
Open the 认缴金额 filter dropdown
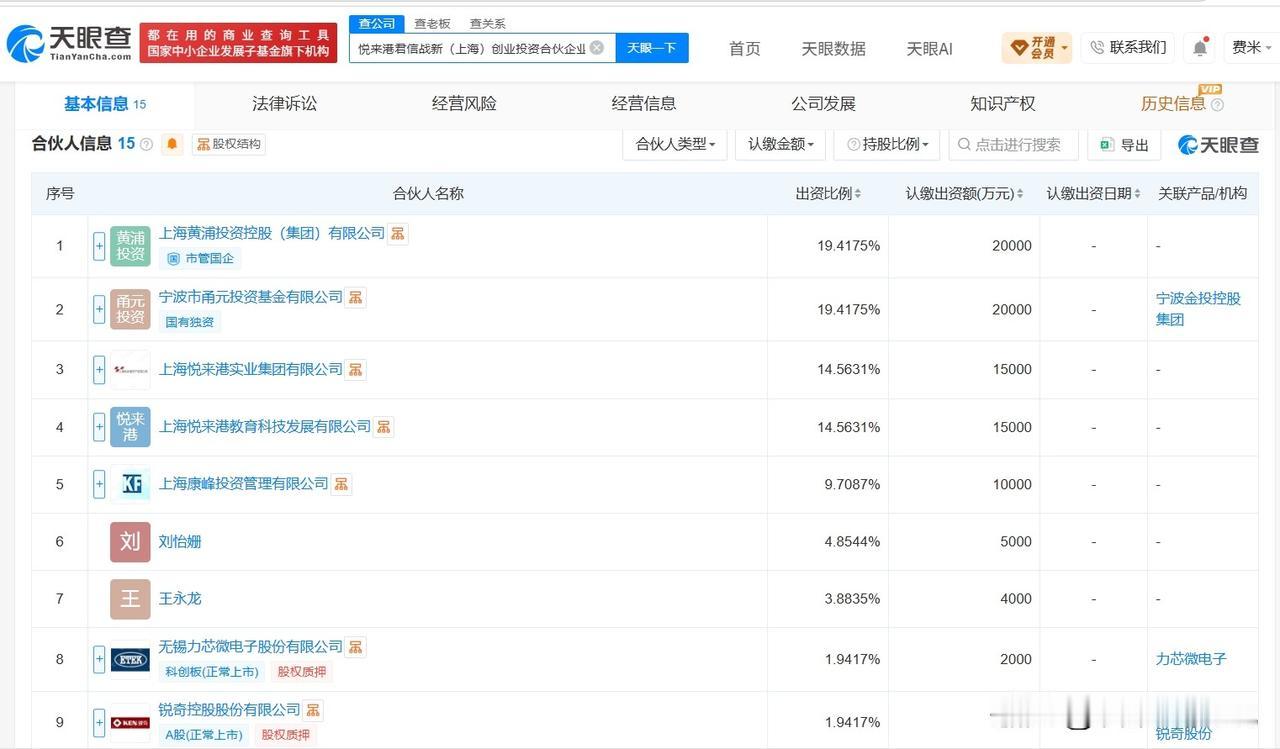780,144
